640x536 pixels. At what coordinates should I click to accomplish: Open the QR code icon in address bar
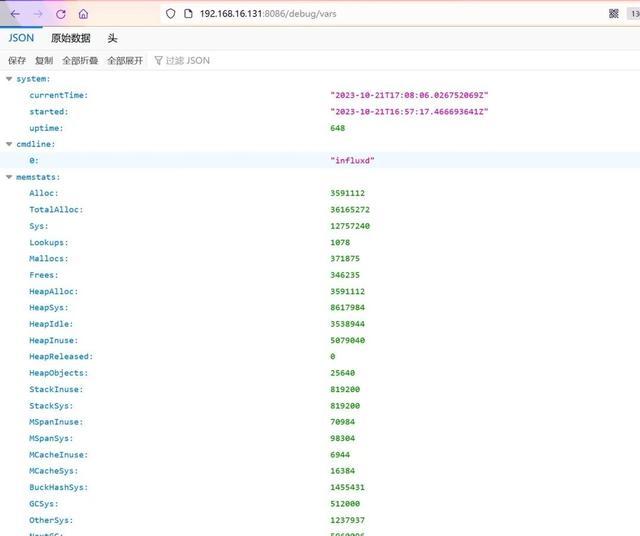click(613, 14)
